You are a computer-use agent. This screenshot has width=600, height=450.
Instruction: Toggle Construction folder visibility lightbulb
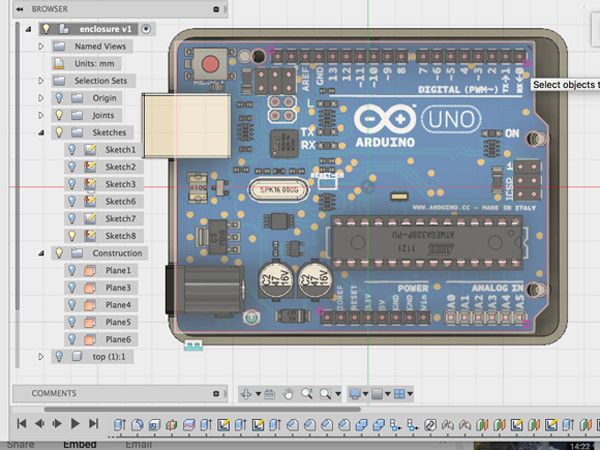59,253
